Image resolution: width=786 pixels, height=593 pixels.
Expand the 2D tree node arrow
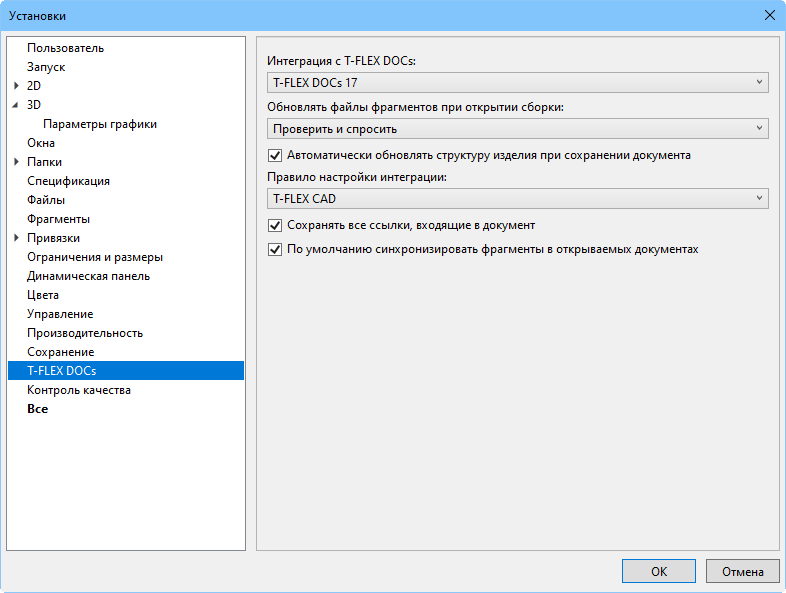click(16, 86)
